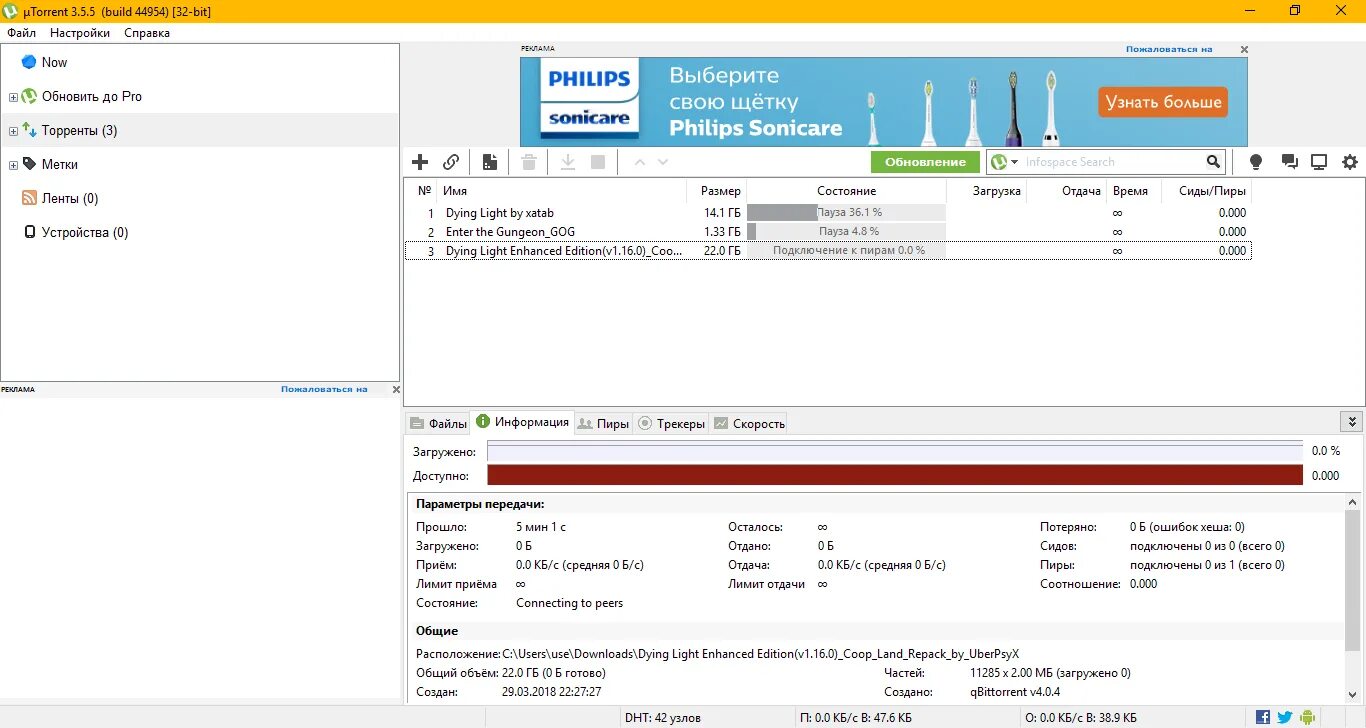Image resolution: width=1366 pixels, height=728 pixels.
Task: Collapse the details pane chevron button
Action: [1352, 422]
